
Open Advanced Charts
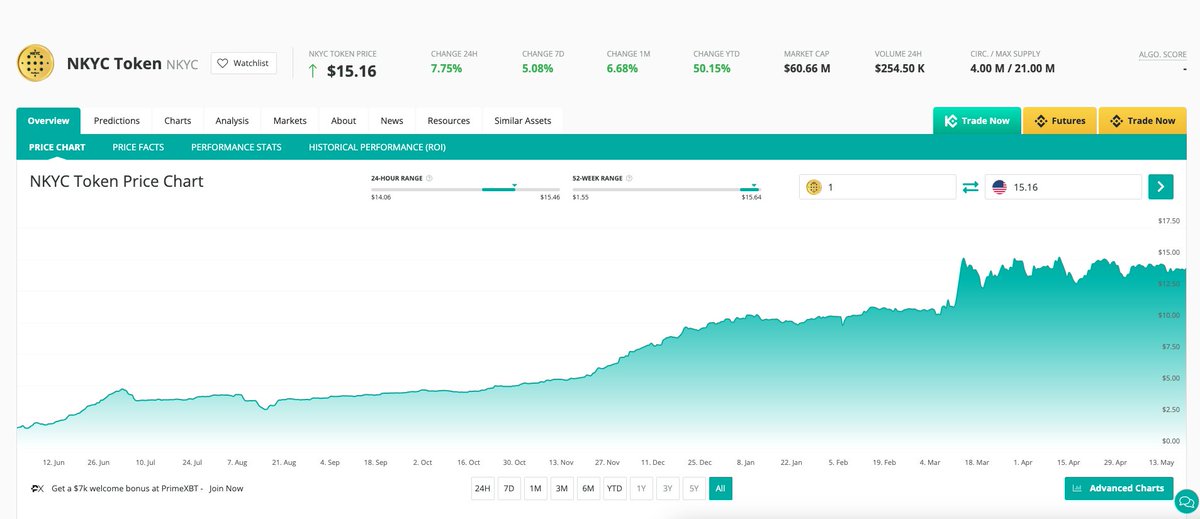pos(1119,488)
